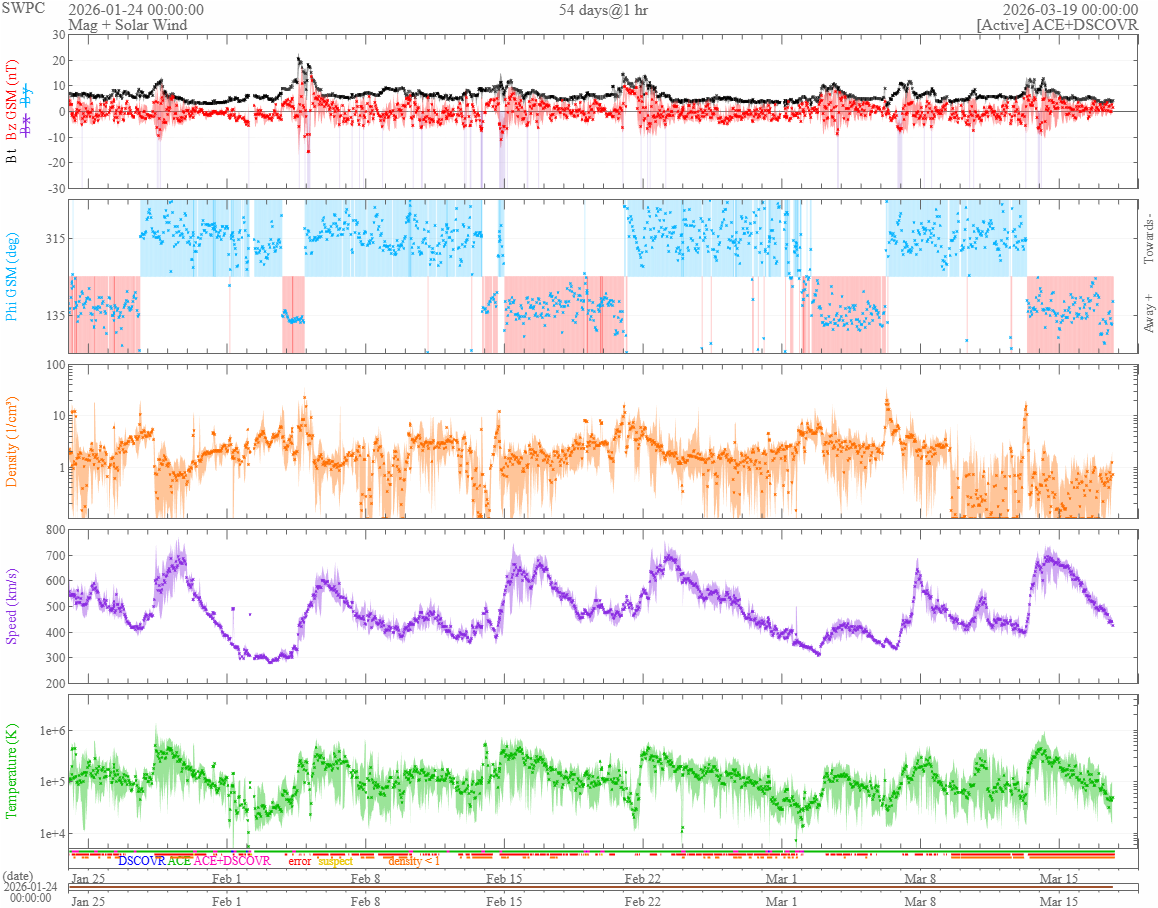Click the Towards - sector label
The image size is (1158, 908).
click(1148, 239)
